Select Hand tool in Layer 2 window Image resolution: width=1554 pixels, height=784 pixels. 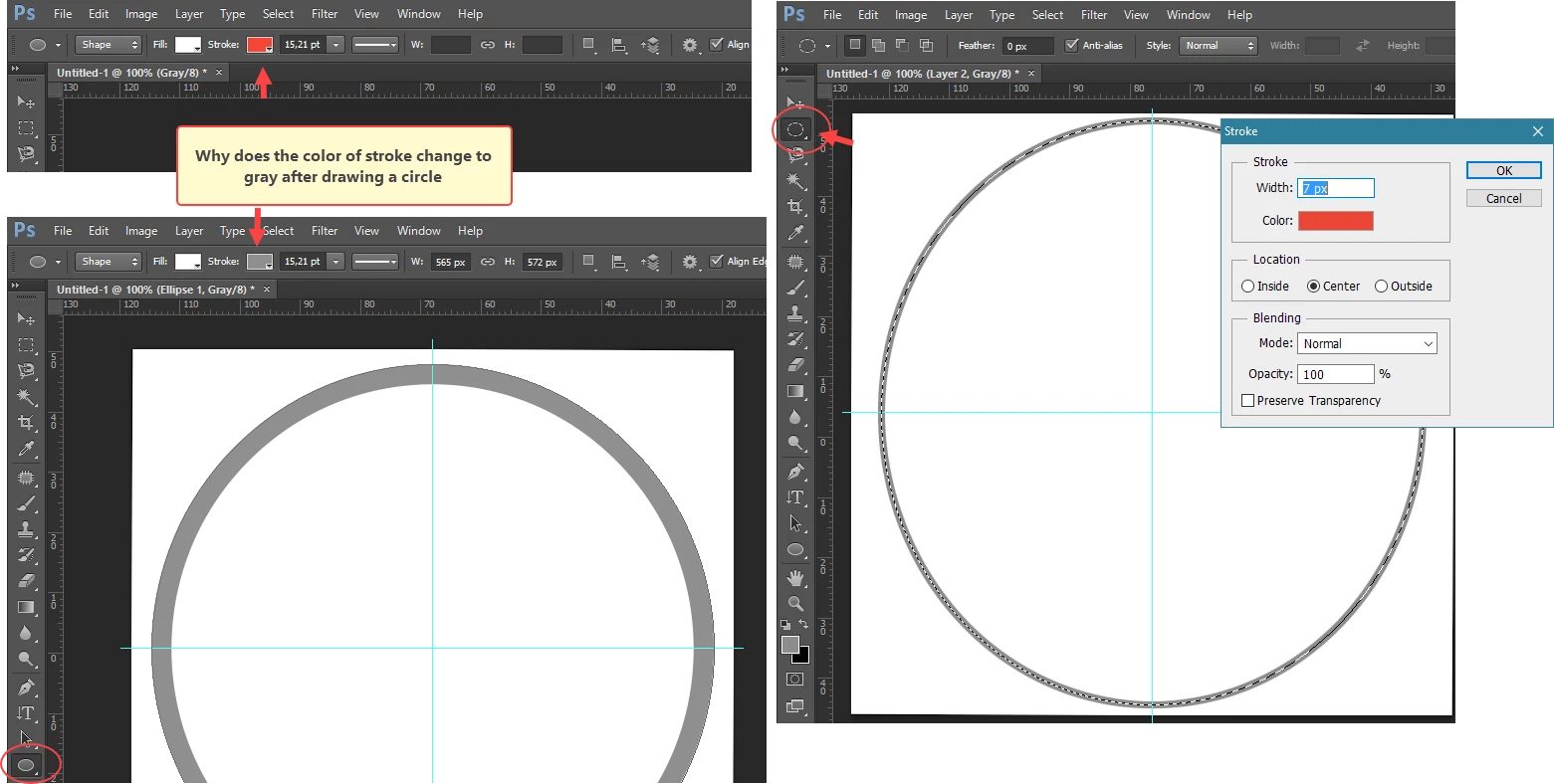[x=795, y=578]
